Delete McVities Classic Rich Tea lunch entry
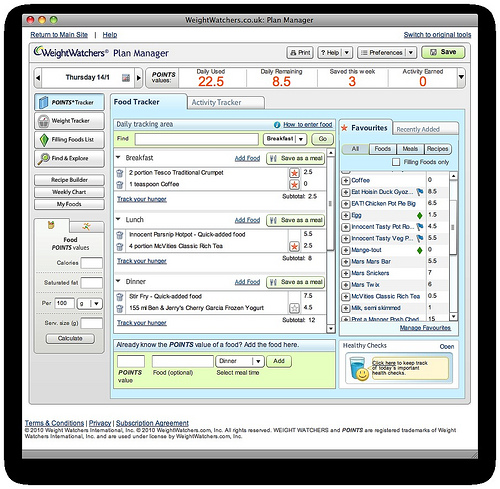 click(119, 247)
